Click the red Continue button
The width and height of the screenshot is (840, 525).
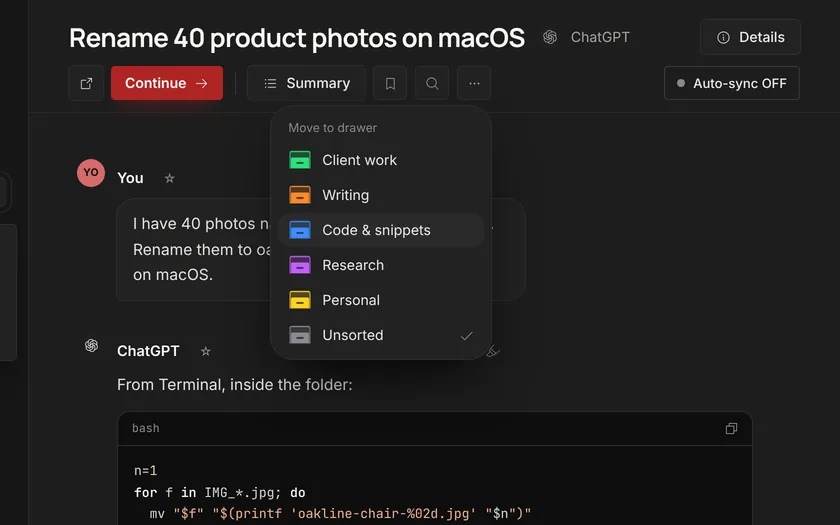[167, 83]
